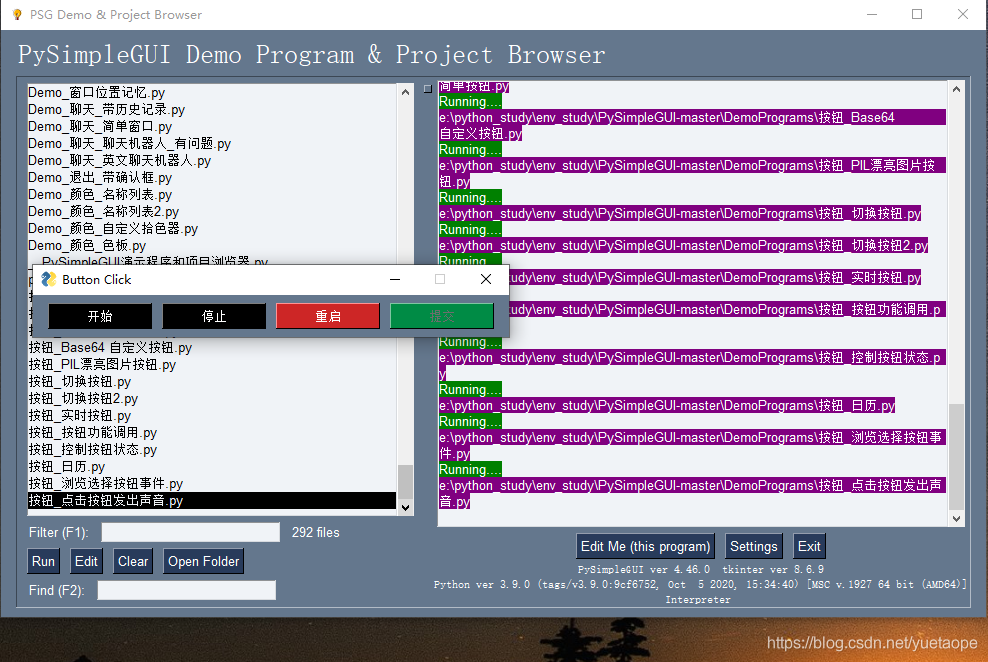Minimize the Button Click window
988x662 pixels.
(395, 279)
